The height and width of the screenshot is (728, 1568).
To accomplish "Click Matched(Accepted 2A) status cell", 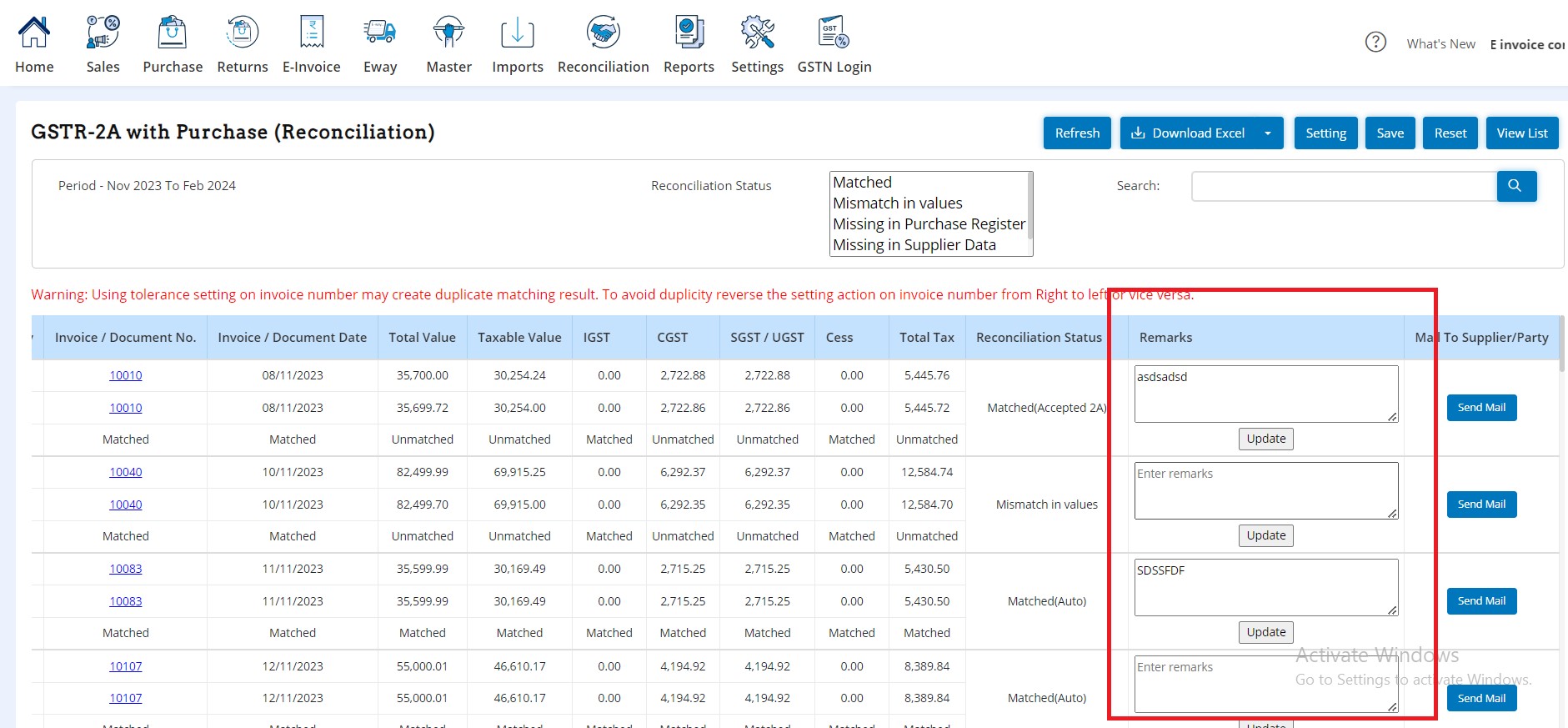I will 1047,408.
